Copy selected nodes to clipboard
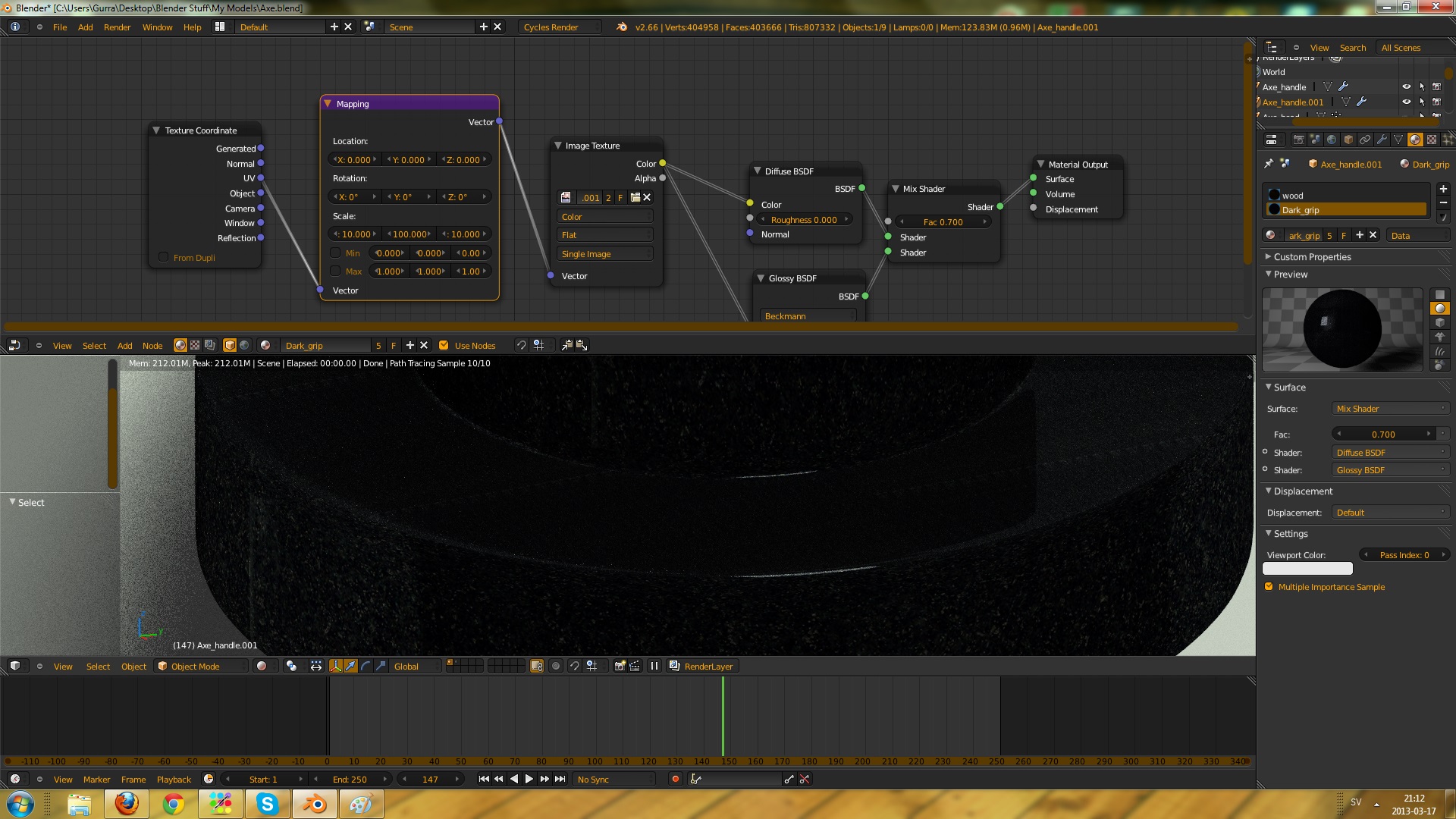Screen dimensions: 1456x819 566,345
